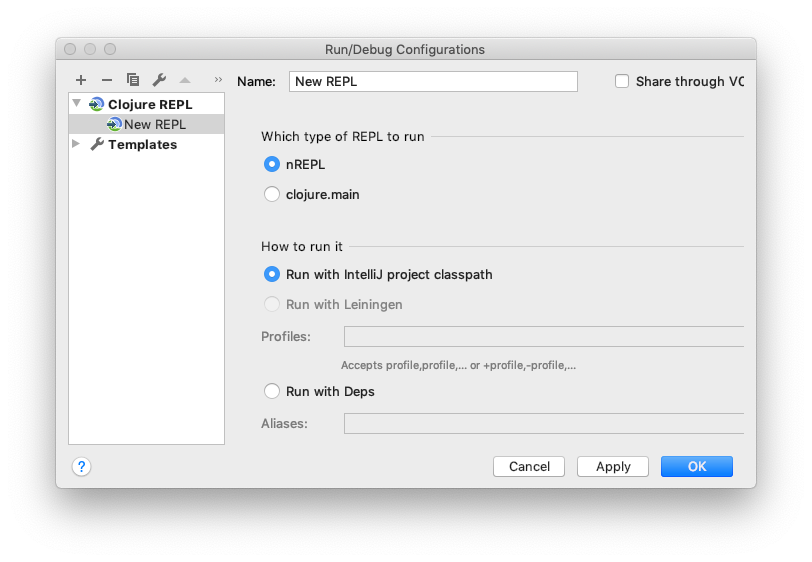Choose Run with IntelliJ project classpath

coord(272,275)
